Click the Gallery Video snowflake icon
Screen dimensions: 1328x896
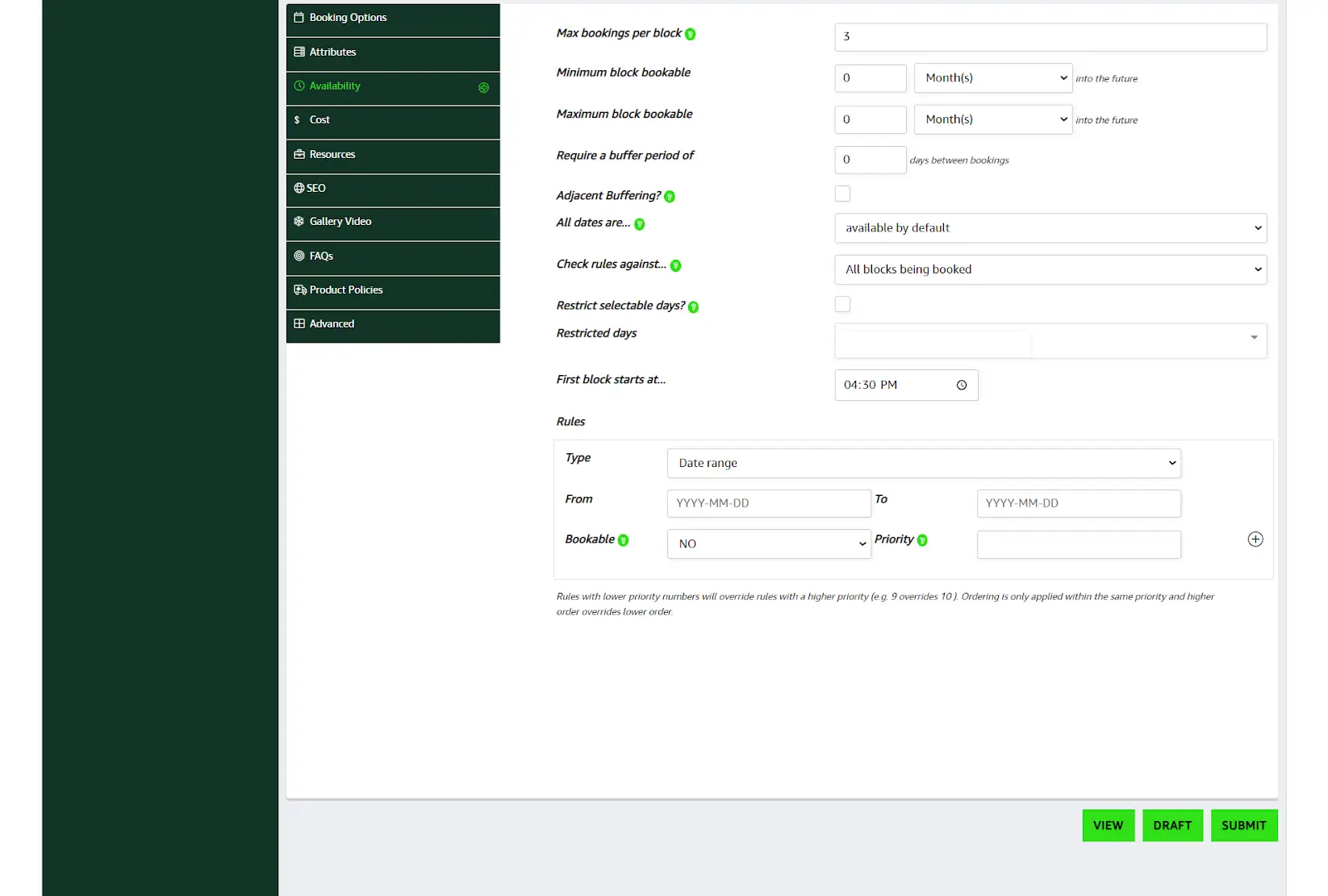coord(299,221)
